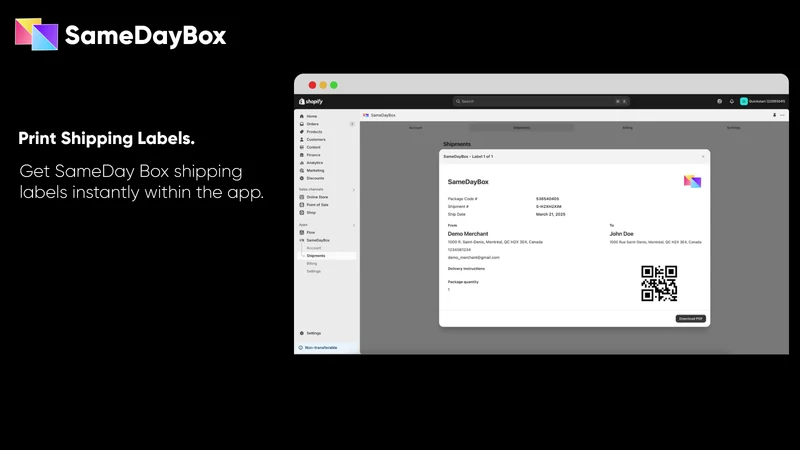This screenshot has height=450, width=800.
Task: Click the Marketing target icon
Action: (302, 170)
